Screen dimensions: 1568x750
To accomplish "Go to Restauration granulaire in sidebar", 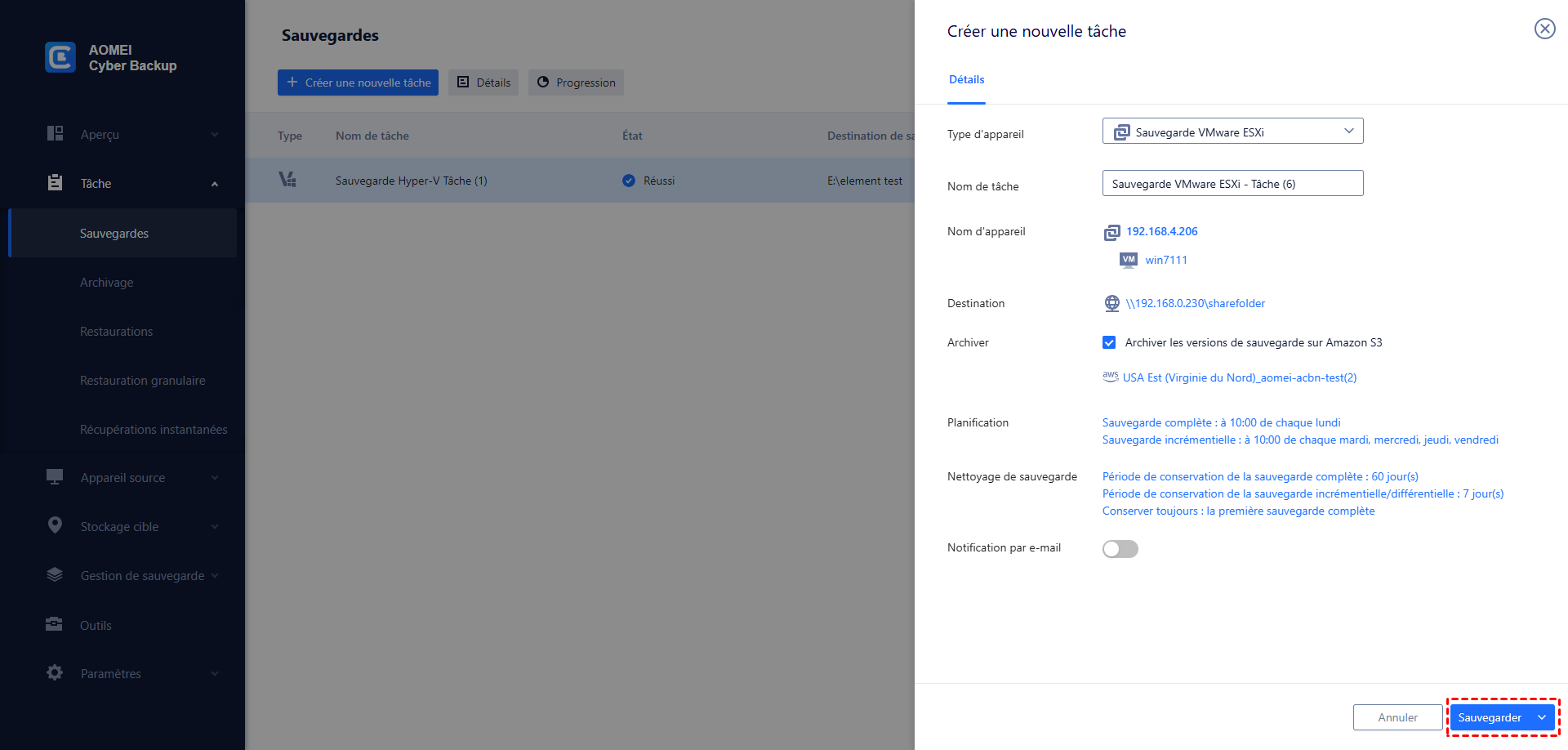I will [143, 381].
